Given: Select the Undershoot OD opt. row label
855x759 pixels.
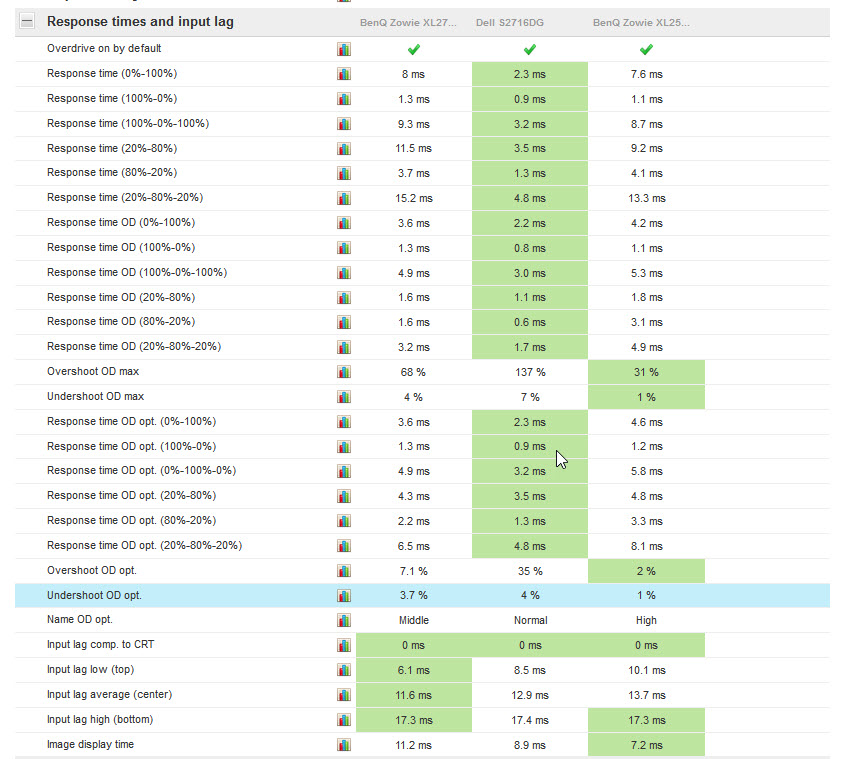Looking at the screenshot, I should (x=94, y=595).
